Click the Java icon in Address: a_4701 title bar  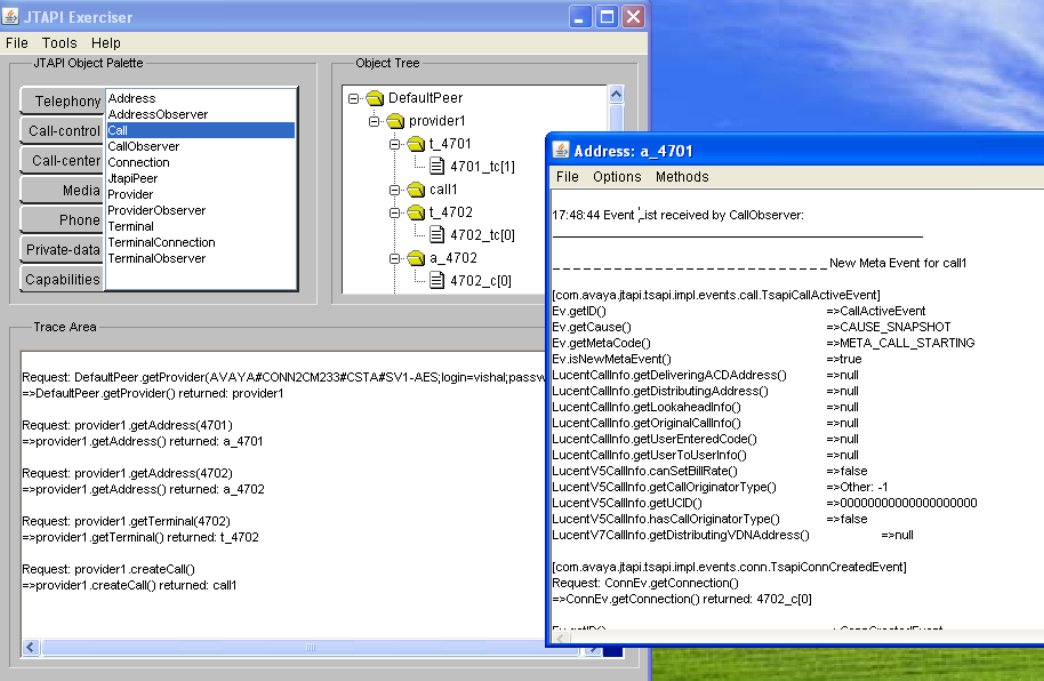pyautogui.click(x=561, y=150)
